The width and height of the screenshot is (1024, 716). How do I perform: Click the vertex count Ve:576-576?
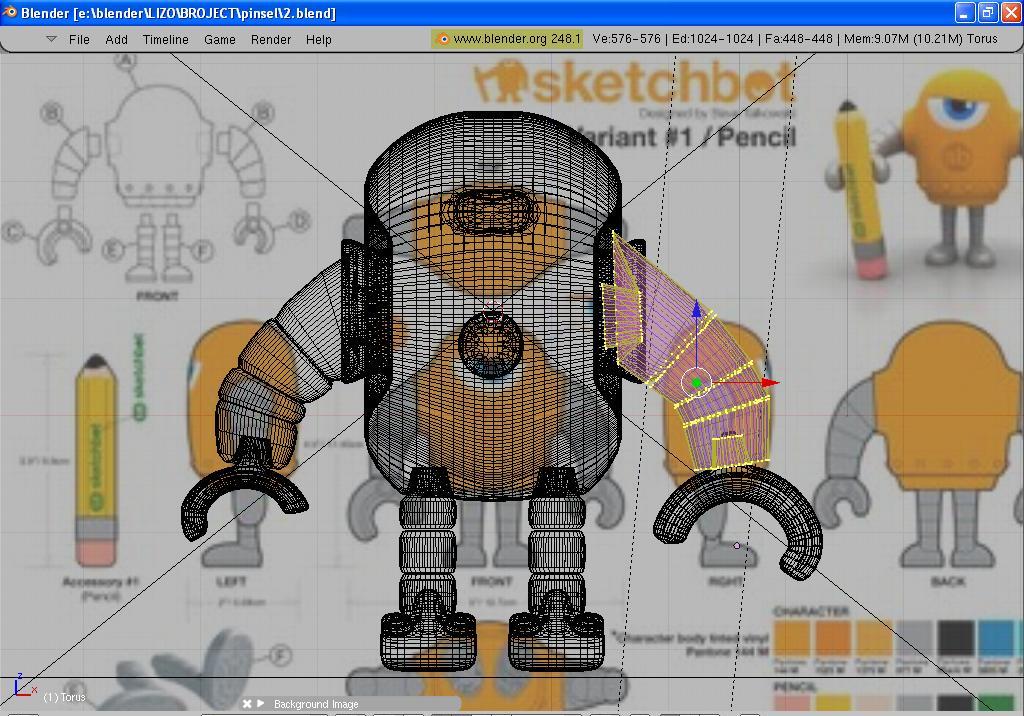(x=626, y=39)
